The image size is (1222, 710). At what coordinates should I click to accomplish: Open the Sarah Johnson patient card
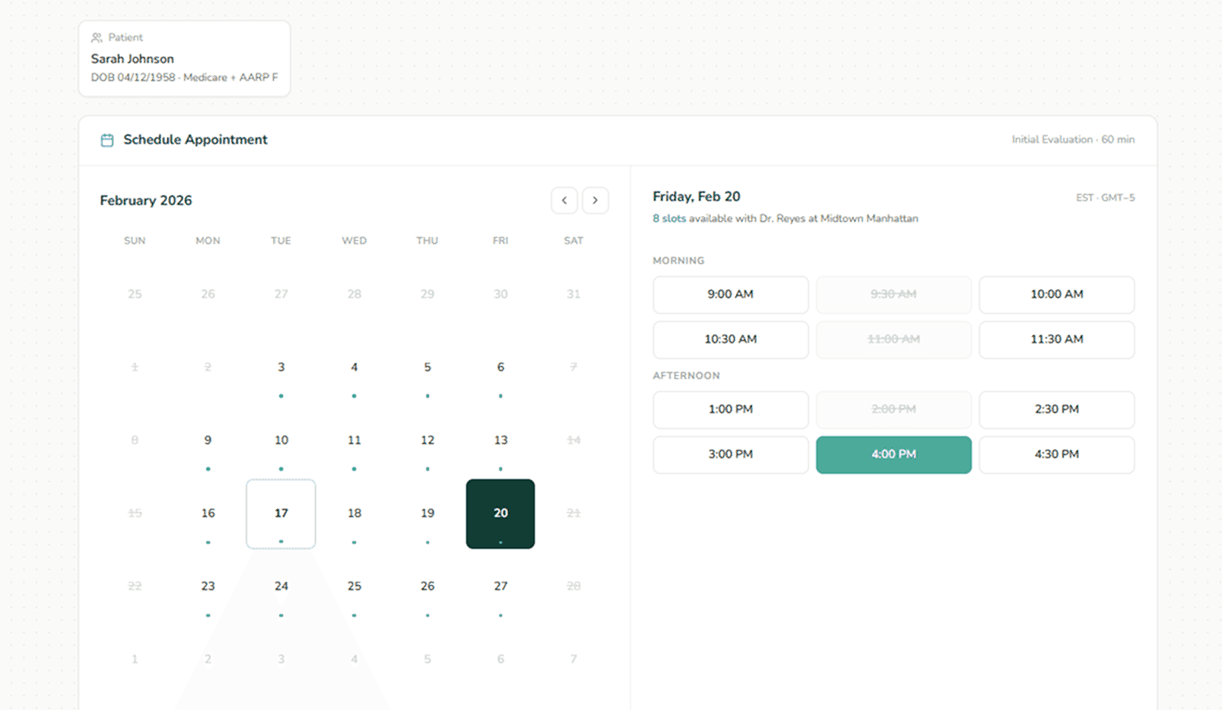coord(184,59)
